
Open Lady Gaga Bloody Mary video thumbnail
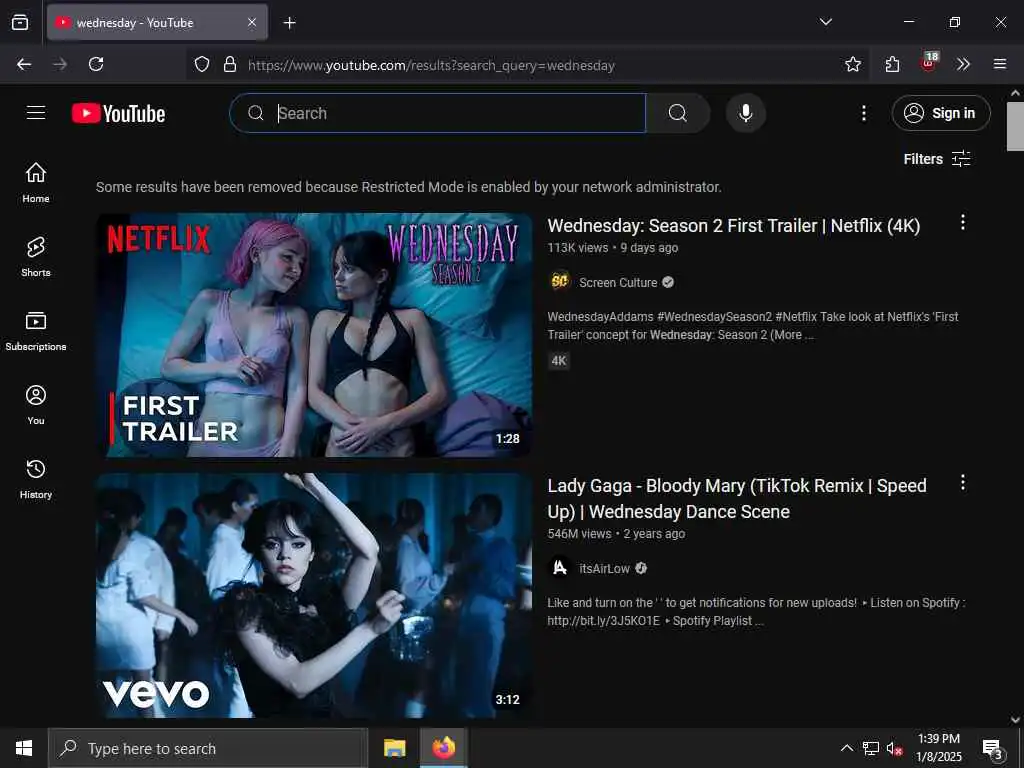314,596
